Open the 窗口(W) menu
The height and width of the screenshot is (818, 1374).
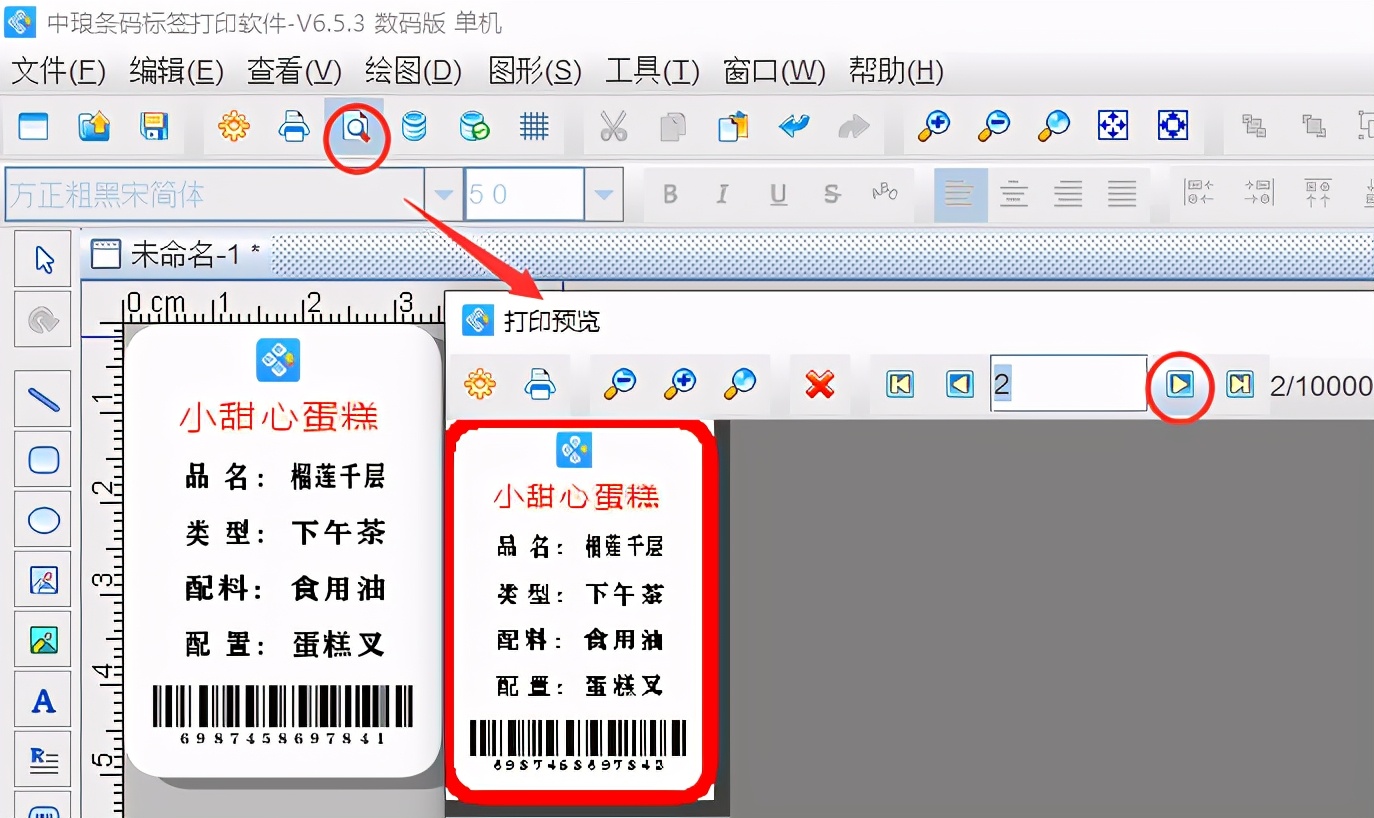775,71
